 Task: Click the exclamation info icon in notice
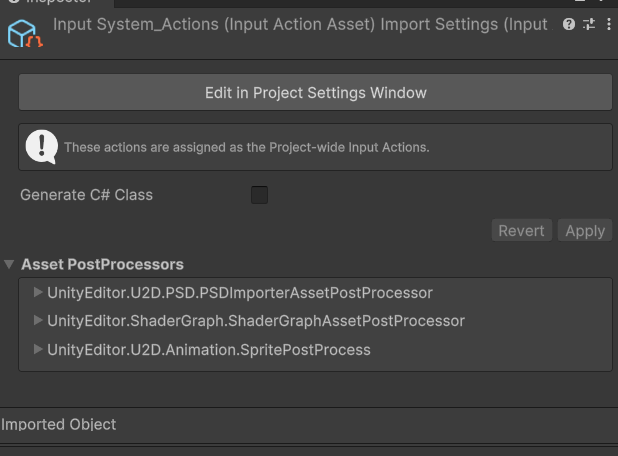[x=41, y=147]
